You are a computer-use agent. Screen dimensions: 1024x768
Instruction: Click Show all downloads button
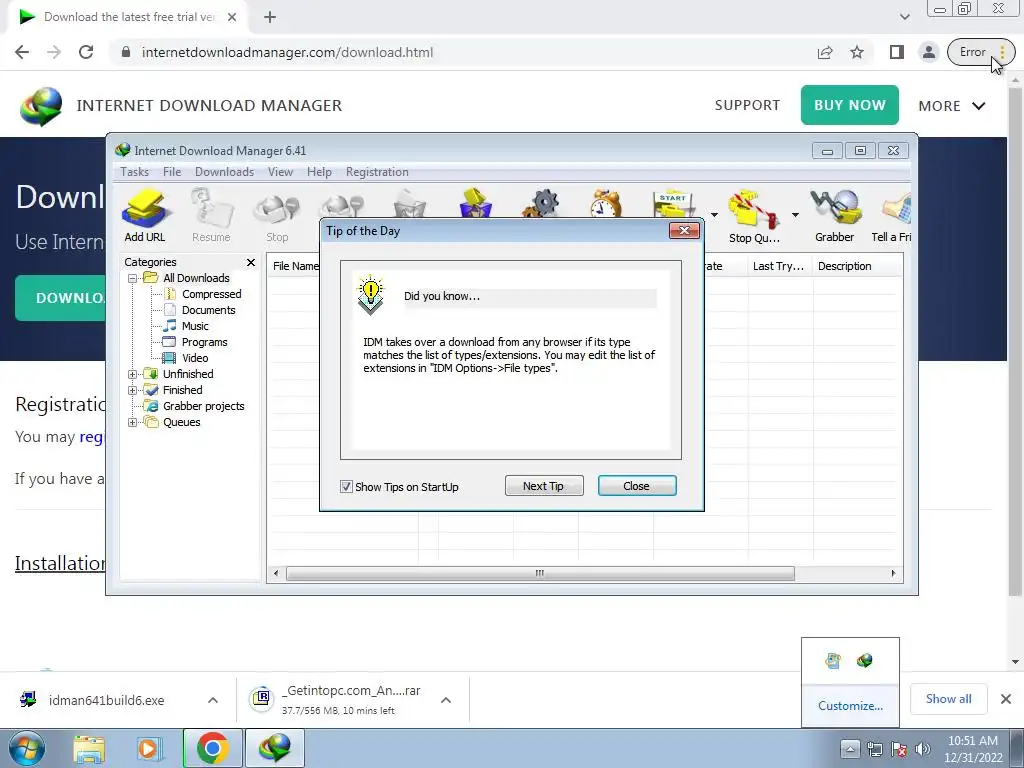948,699
